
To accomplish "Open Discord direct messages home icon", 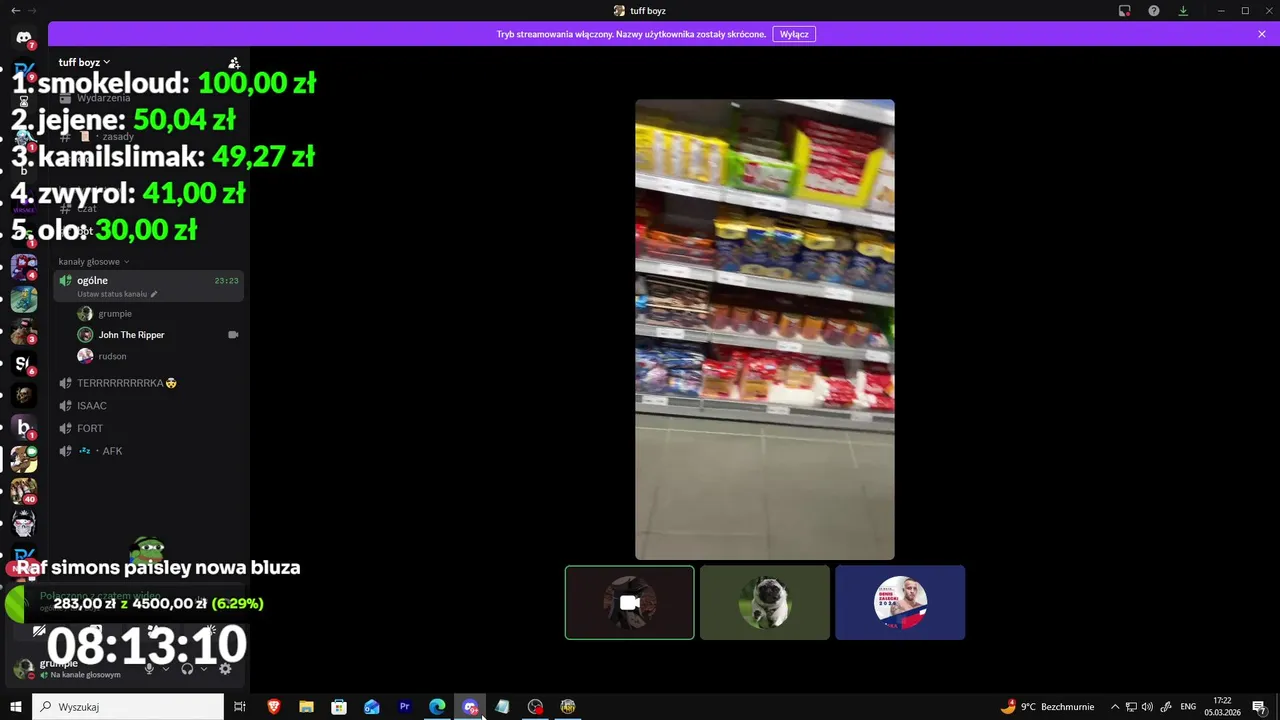I will [x=24, y=38].
